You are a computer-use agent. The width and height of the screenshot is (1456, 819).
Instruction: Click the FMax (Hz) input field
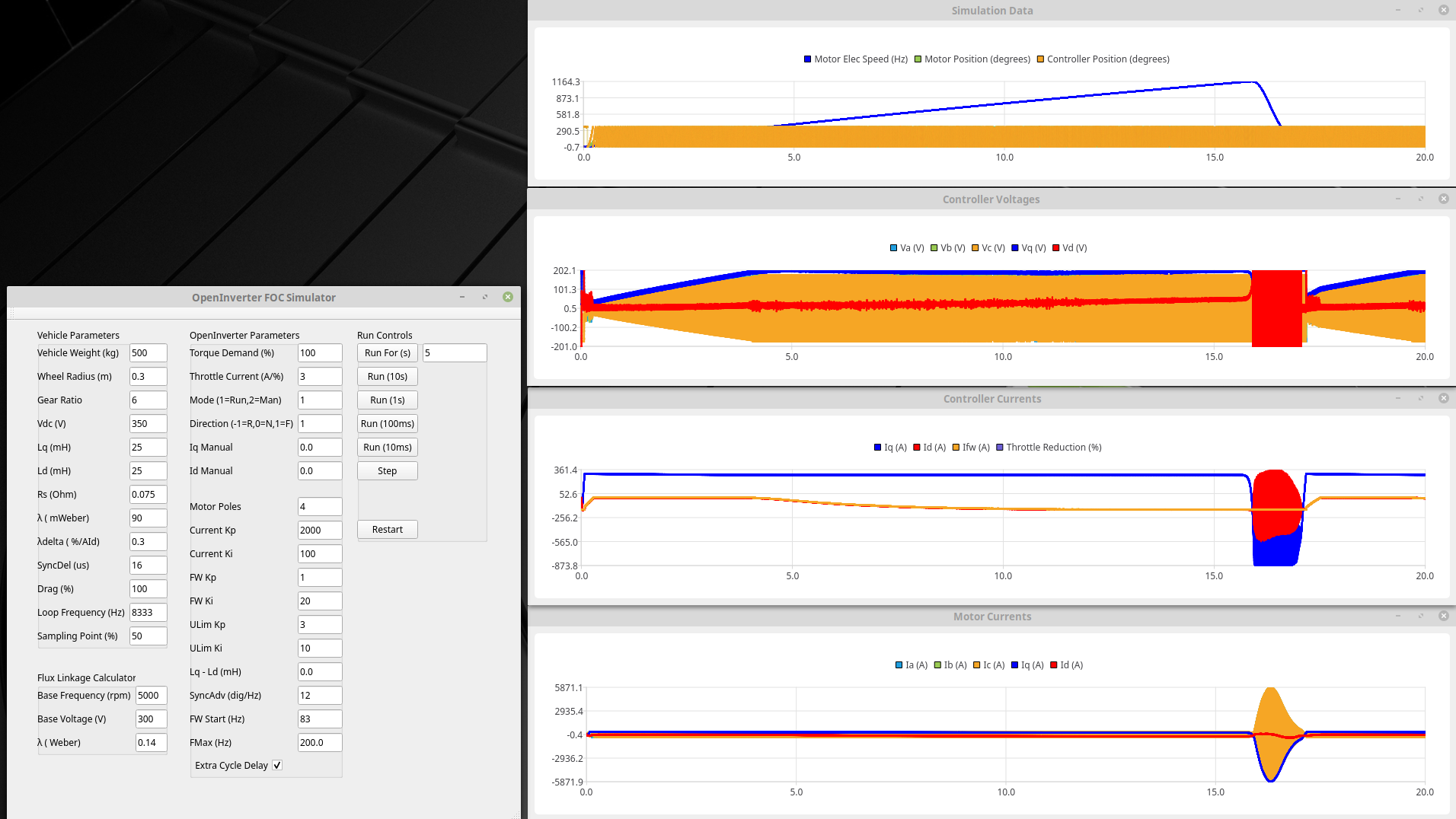point(319,743)
